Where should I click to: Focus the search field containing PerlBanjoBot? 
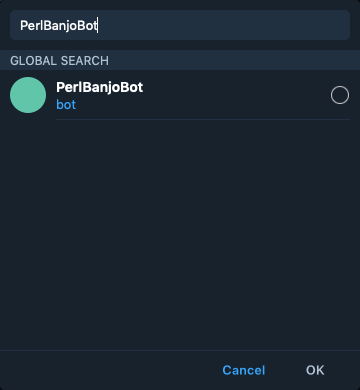click(180, 25)
